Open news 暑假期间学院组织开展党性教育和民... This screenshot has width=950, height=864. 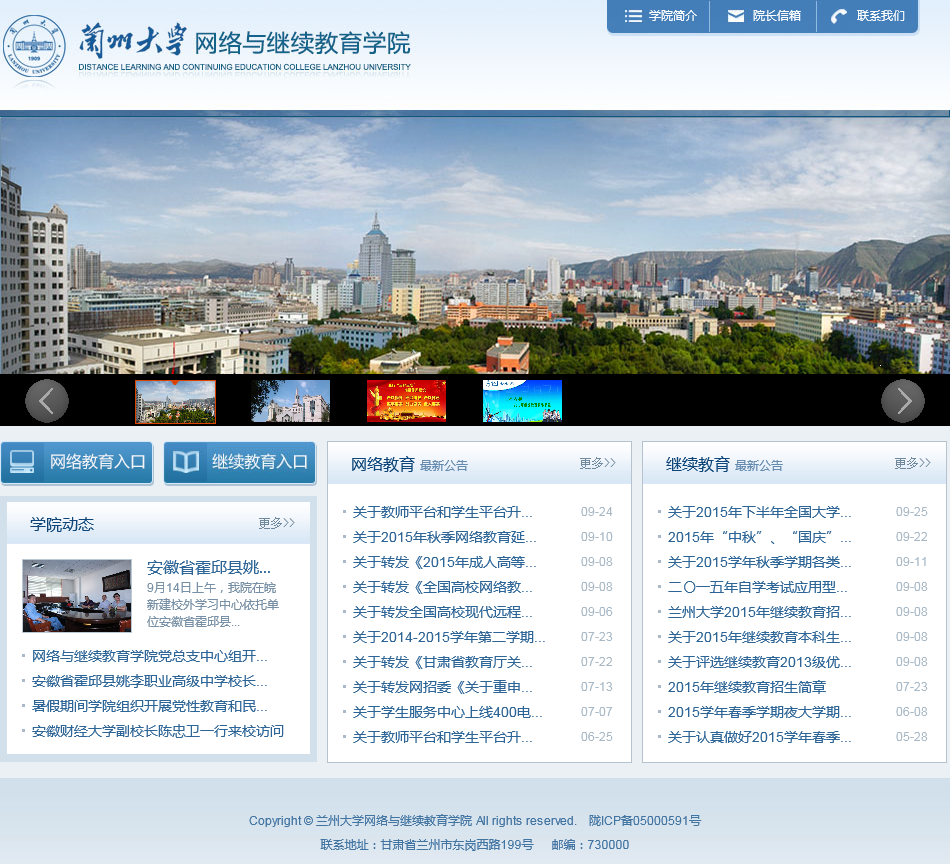point(150,706)
